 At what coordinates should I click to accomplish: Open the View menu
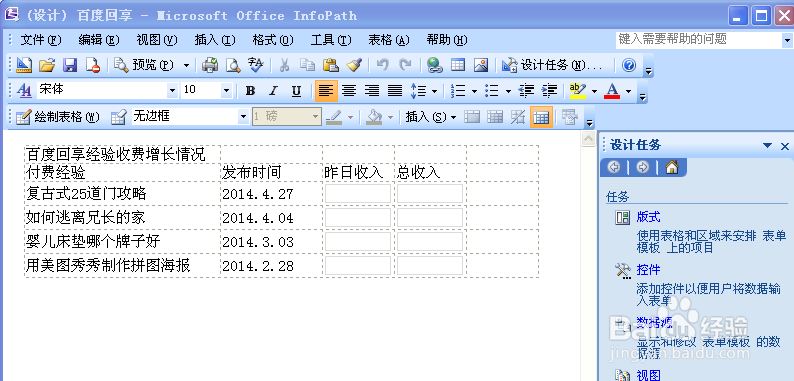tap(157, 40)
